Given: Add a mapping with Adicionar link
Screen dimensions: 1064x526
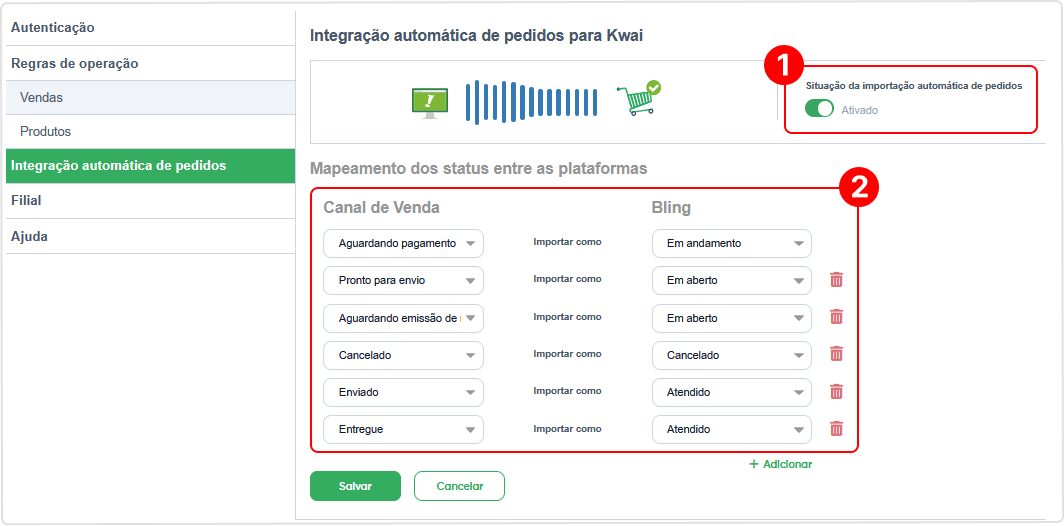Looking at the screenshot, I should [x=780, y=464].
